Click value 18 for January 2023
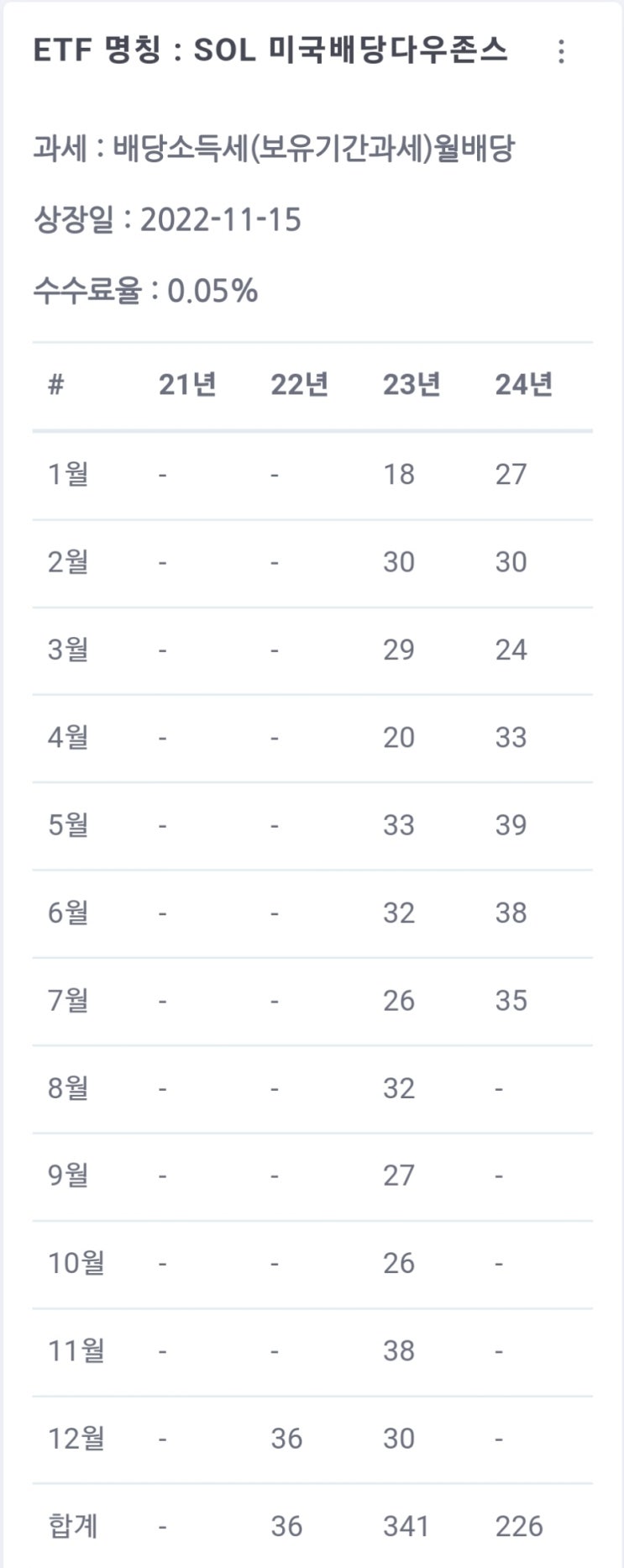 pos(399,472)
